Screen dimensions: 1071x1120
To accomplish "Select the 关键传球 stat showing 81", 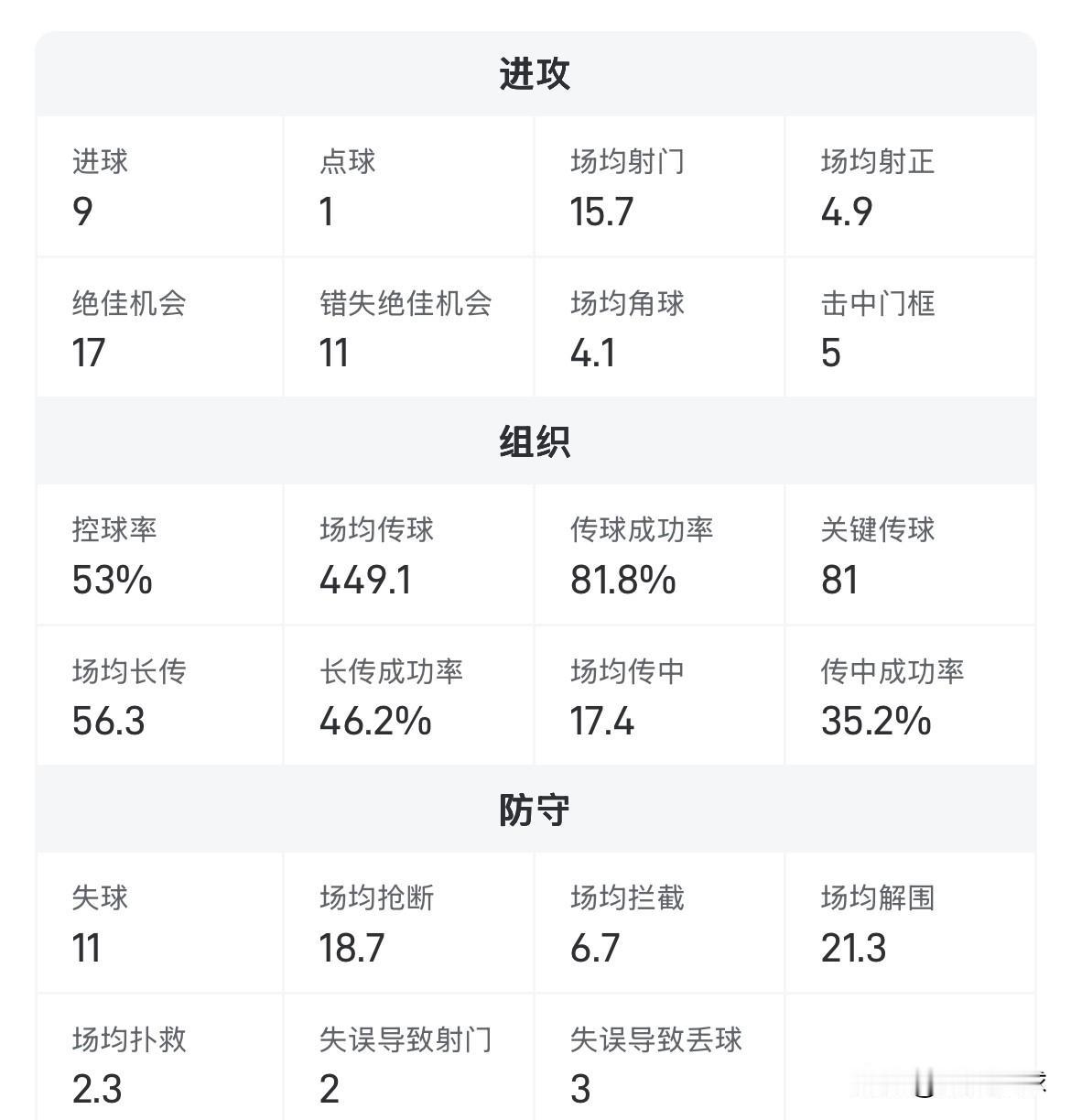I will (910, 555).
